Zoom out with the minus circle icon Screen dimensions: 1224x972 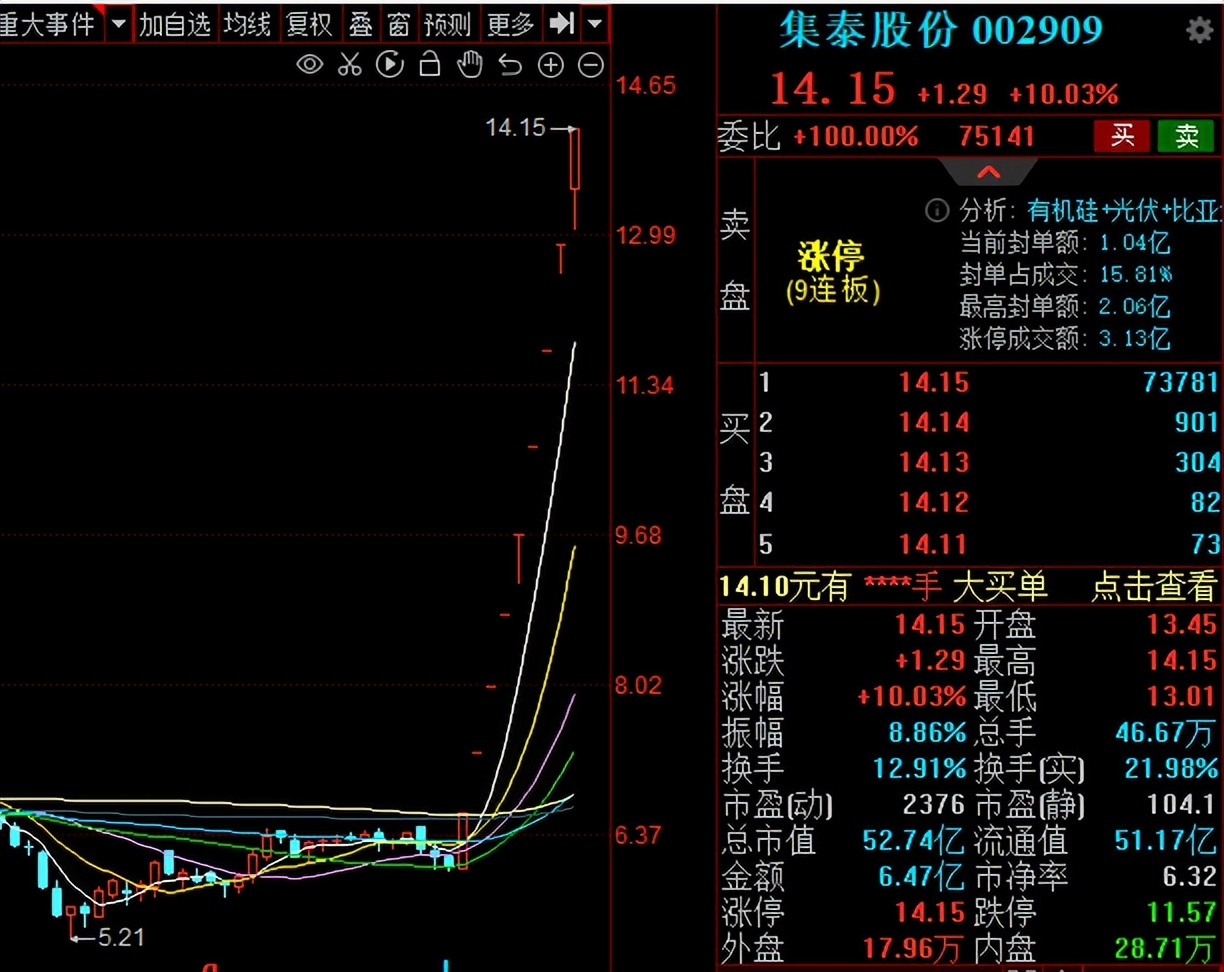click(x=592, y=66)
